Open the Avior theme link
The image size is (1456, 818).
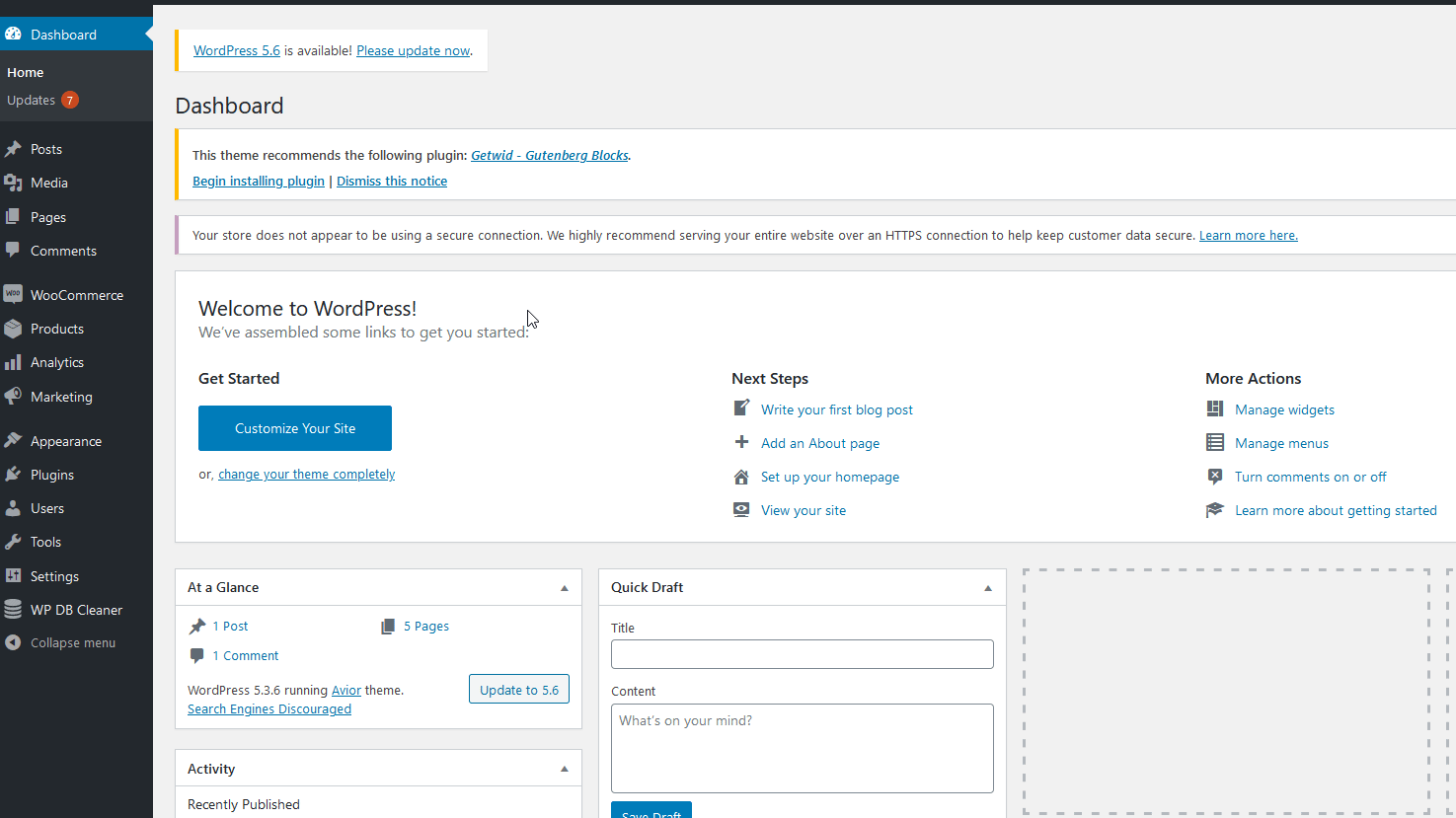[x=346, y=690]
